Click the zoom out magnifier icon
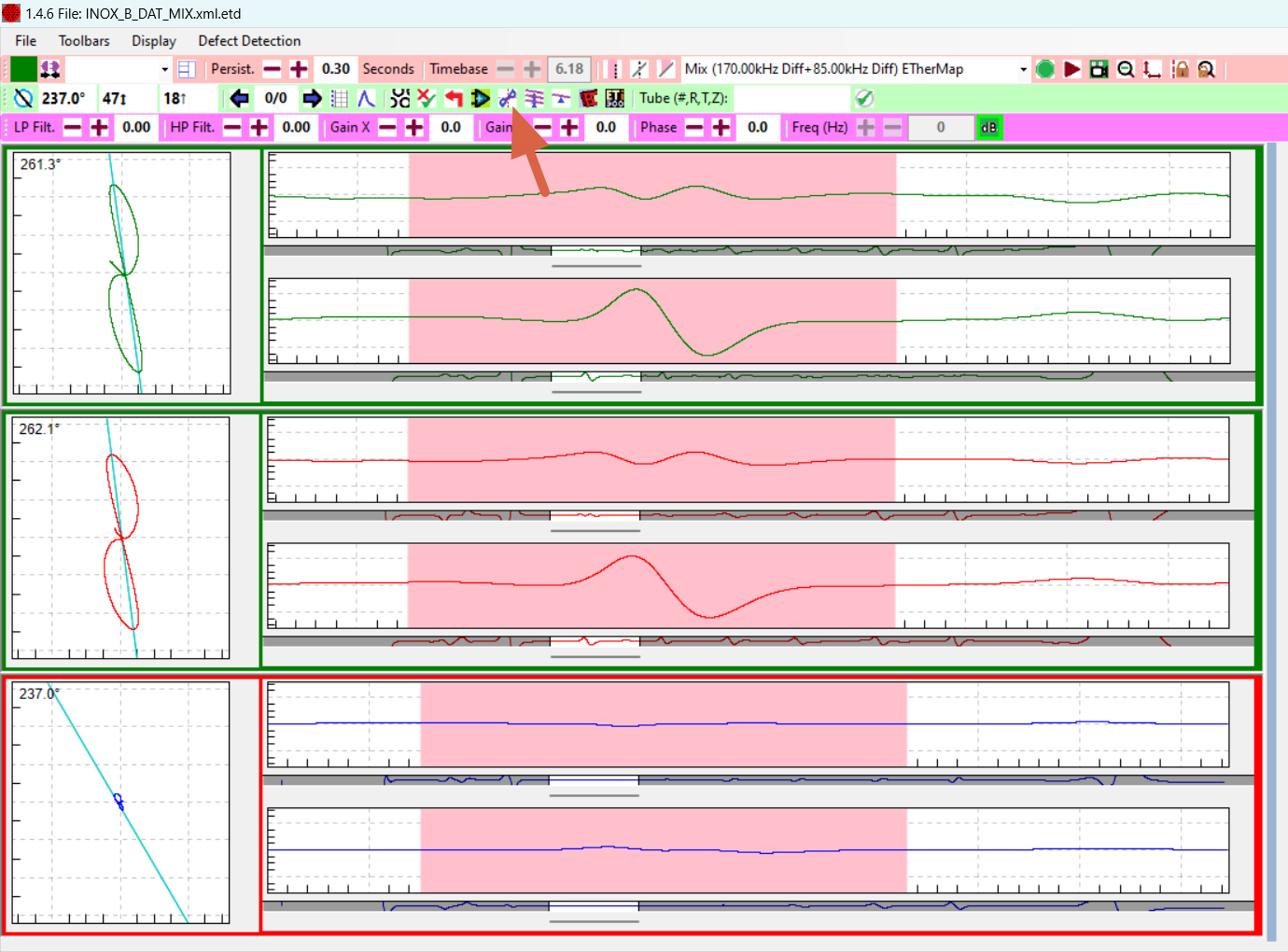Viewport: 1288px width, 952px height. 1126,69
